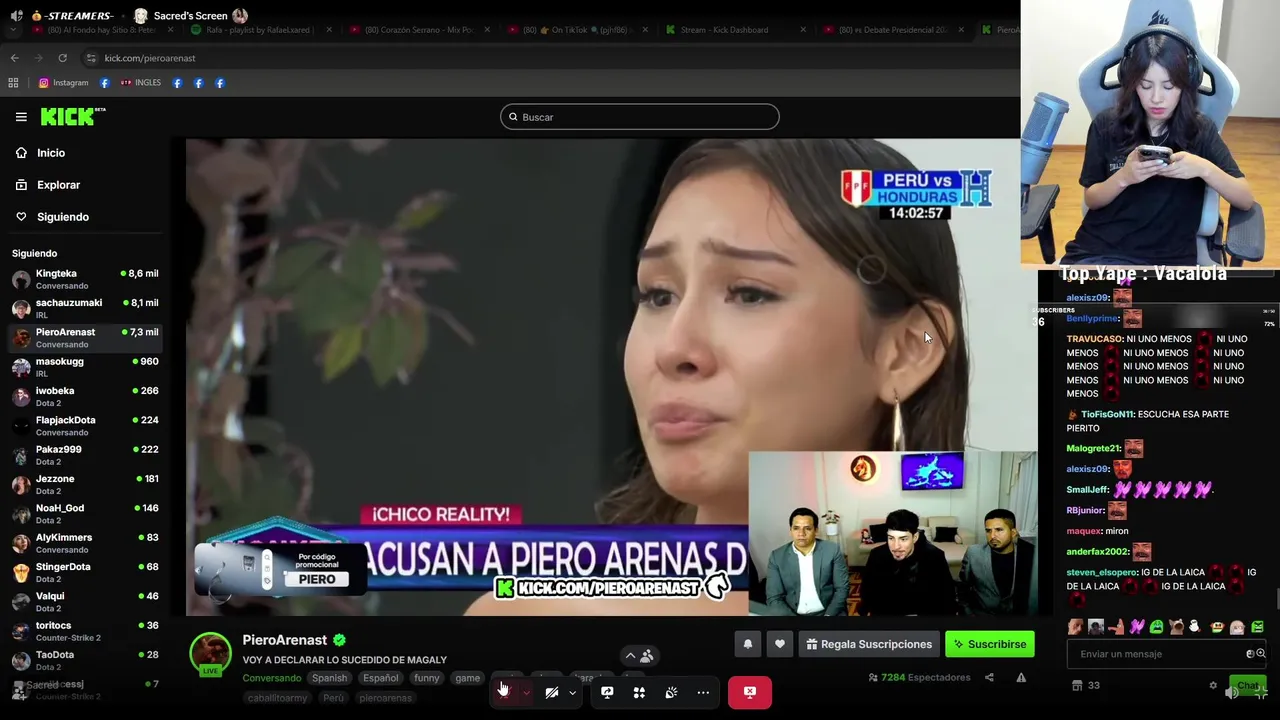Image resolution: width=1280 pixels, height=720 pixels.
Task: Open the browser tab search chevron
Action: [13, 30]
